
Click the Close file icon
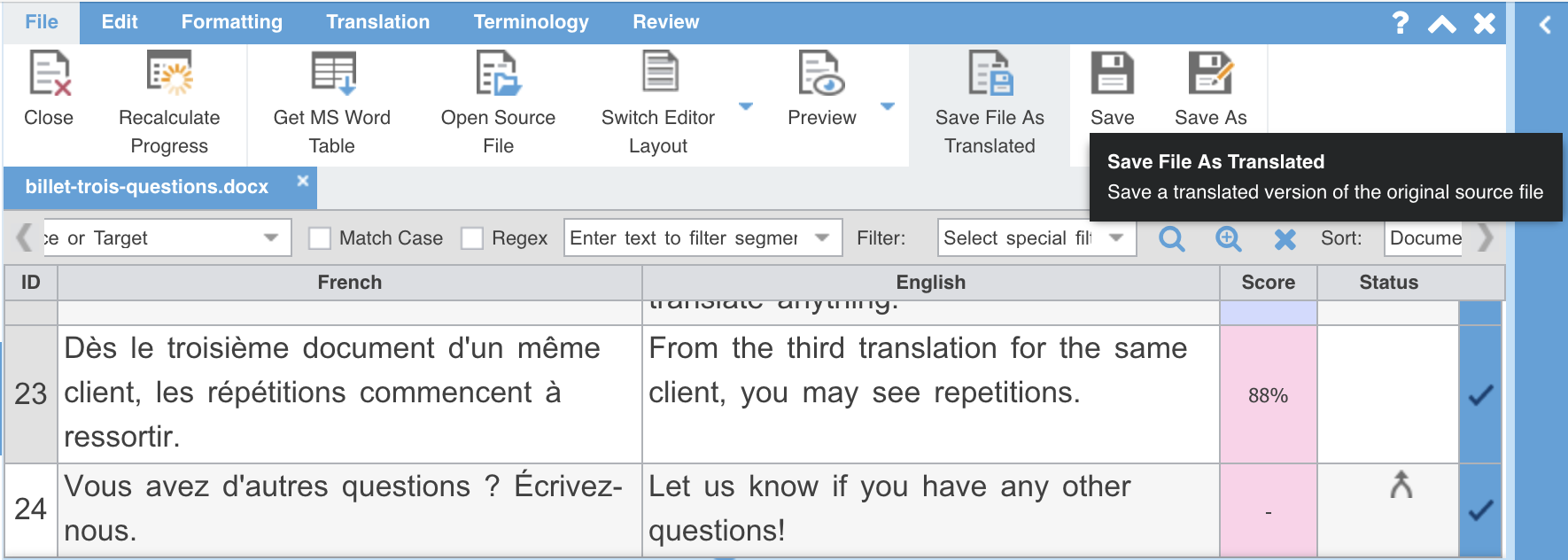click(50, 73)
